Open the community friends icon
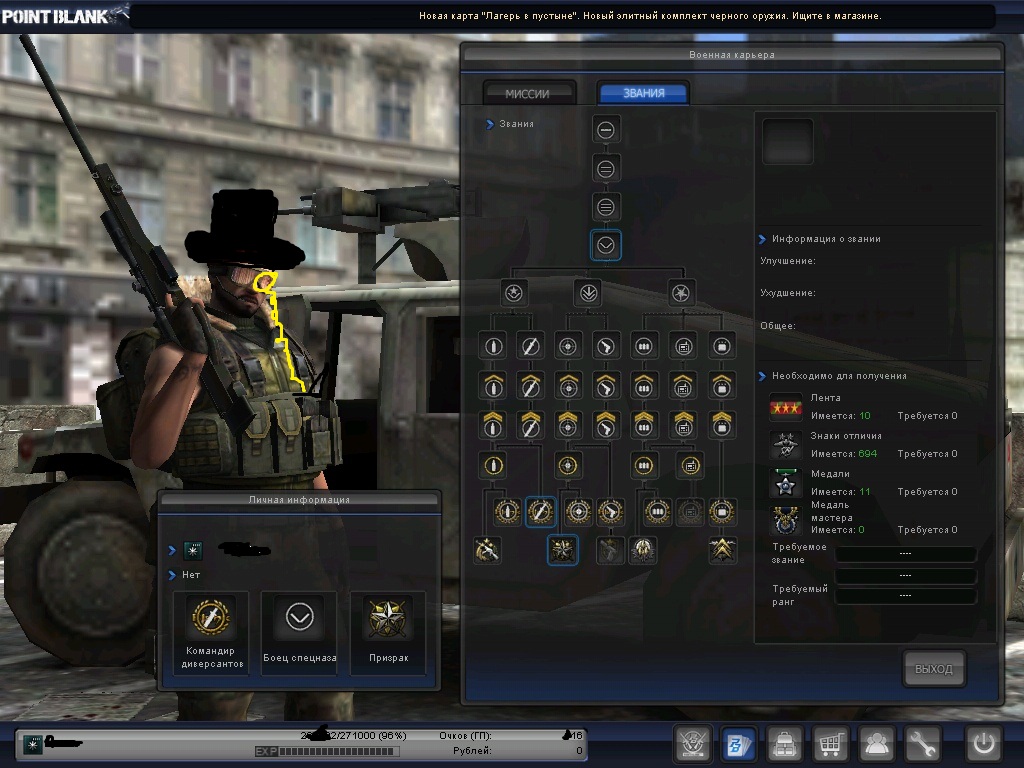Viewport: 1024px width, 768px height. pyautogui.click(x=877, y=745)
